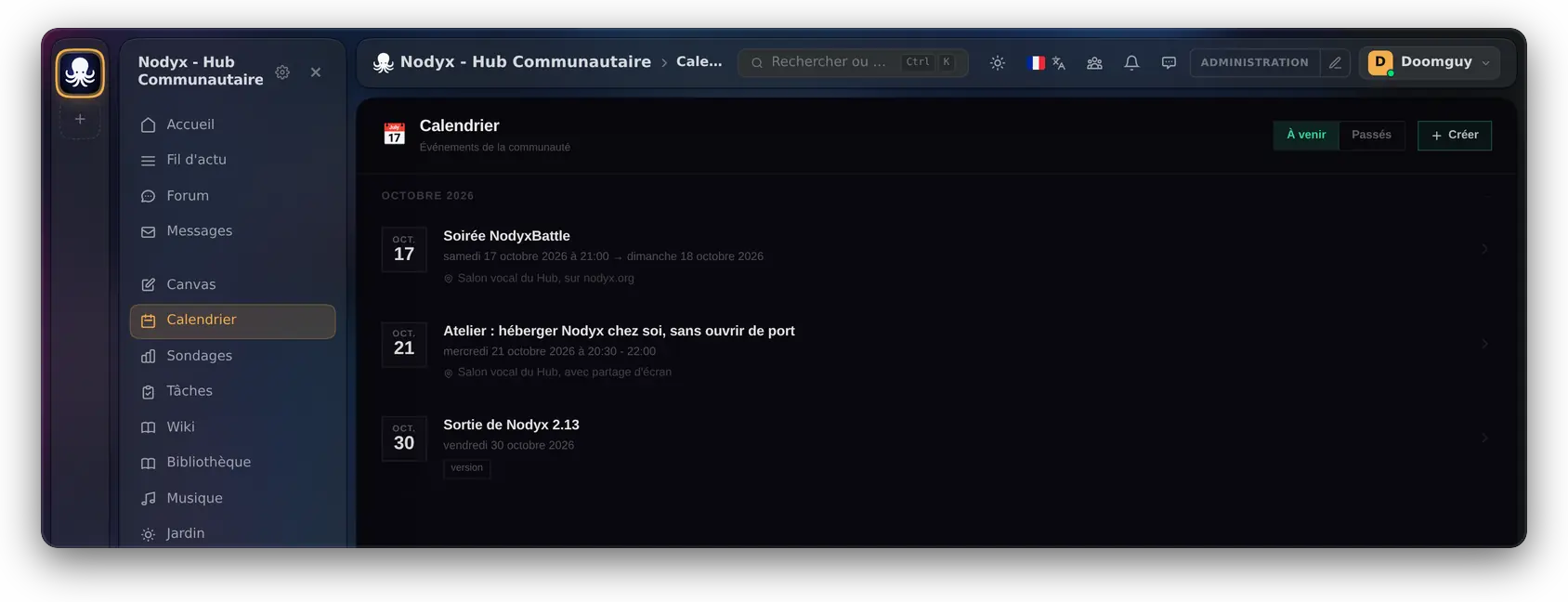1568x602 pixels.
Task: Click the version tag
Action: 467,468
